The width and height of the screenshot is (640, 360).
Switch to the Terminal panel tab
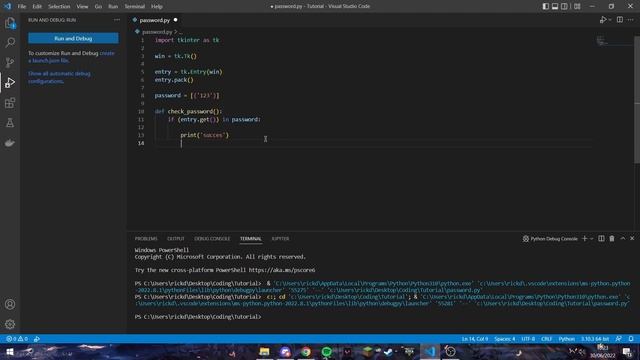[251, 238]
